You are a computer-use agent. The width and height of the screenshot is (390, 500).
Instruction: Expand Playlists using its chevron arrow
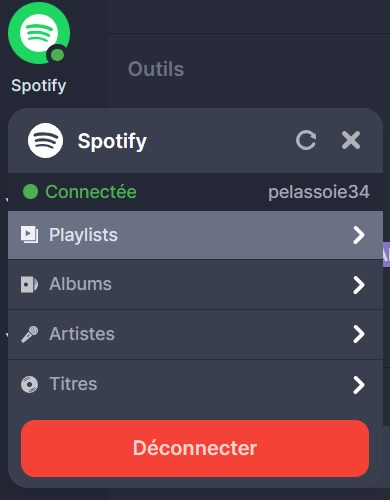pyautogui.click(x=359, y=235)
